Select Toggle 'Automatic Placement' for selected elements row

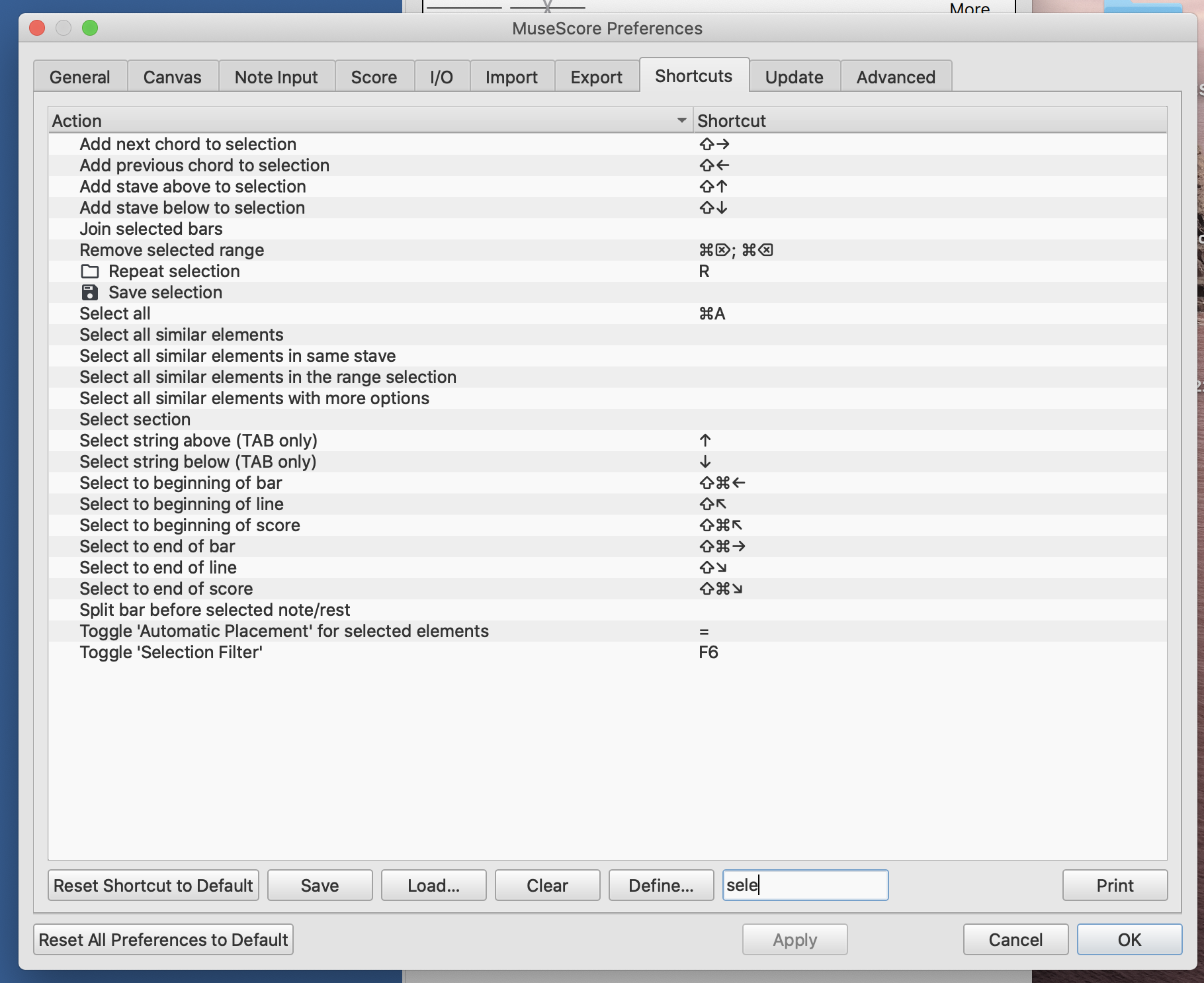tap(607, 631)
